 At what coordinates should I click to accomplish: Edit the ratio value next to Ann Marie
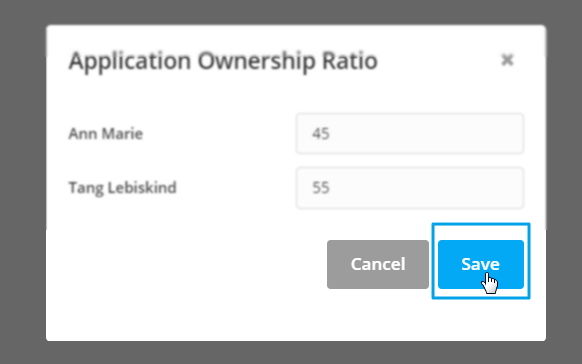click(x=410, y=134)
